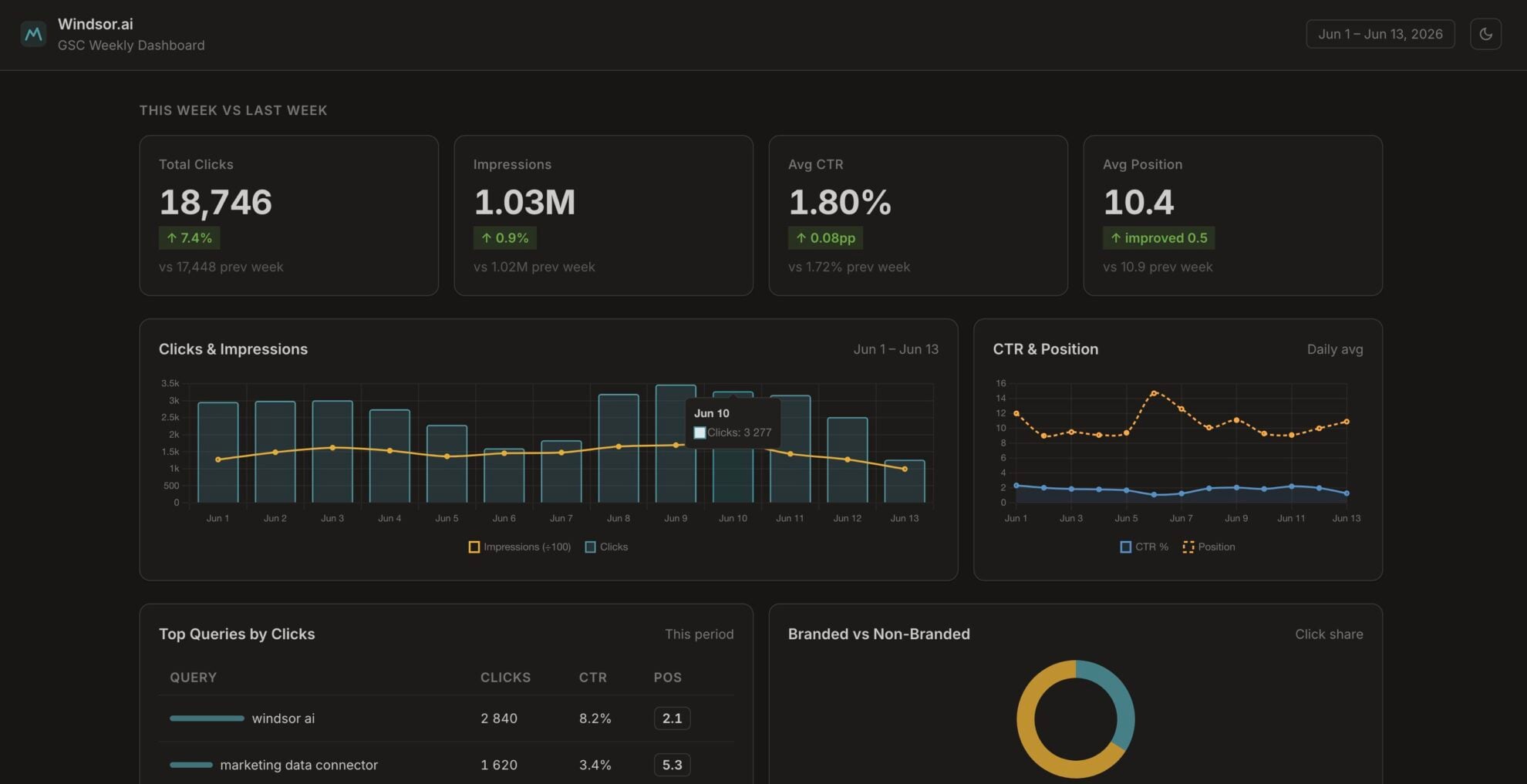
Task: Click the Windsor.ai logo icon
Action: click(x=33, y=34)
